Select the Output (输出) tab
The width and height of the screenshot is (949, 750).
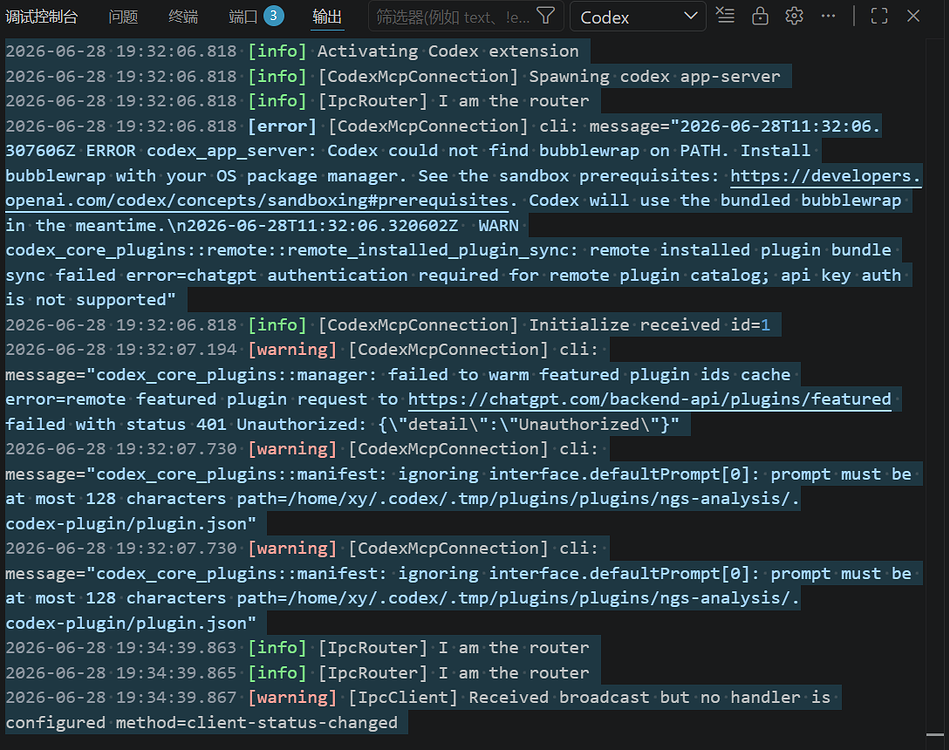[x=327, y=16]
